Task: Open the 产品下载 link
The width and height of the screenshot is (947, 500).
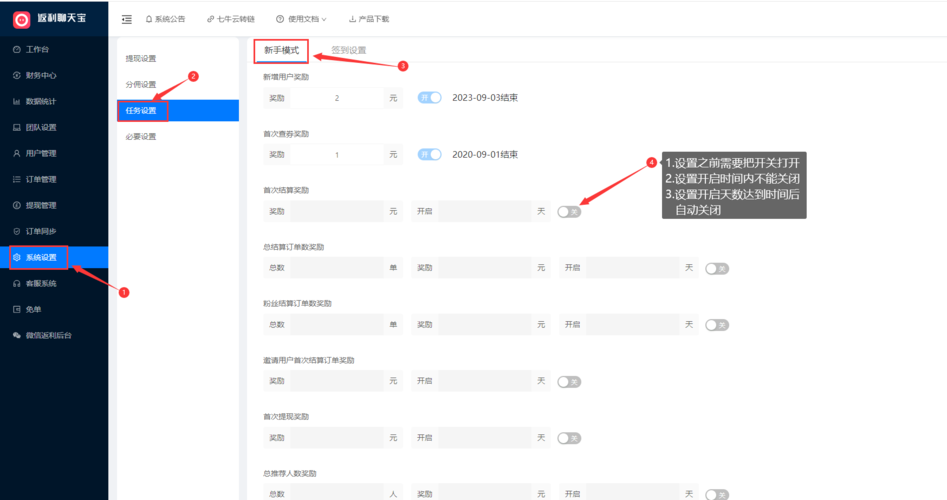Action: pos(374,19)
